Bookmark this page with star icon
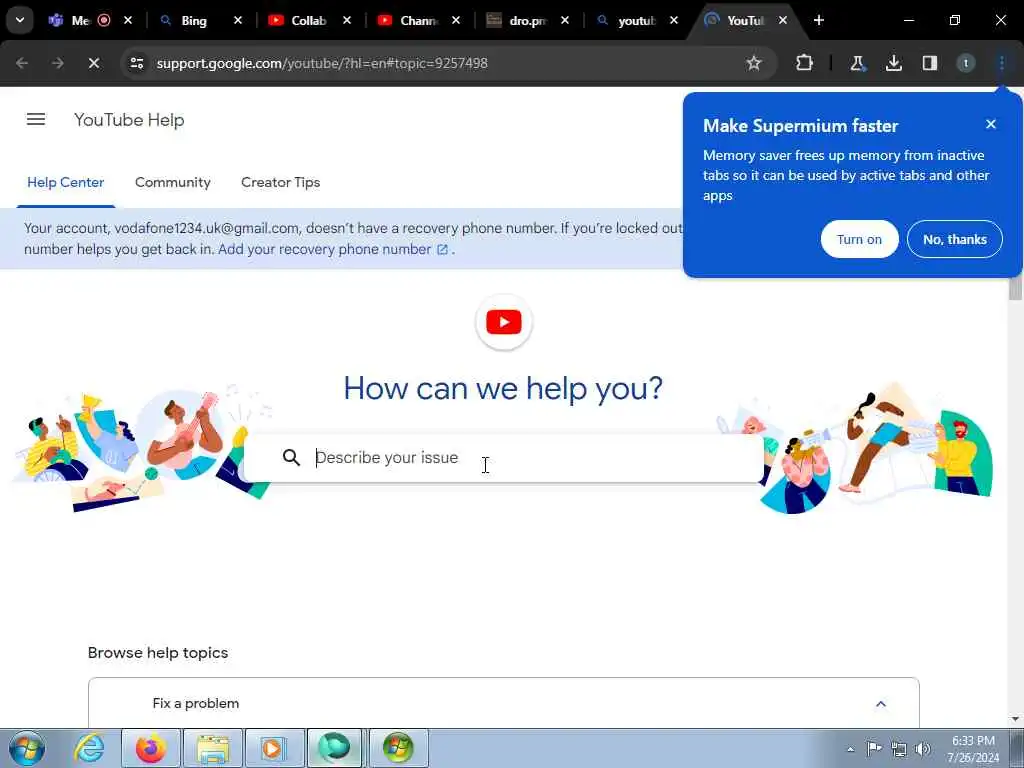Viewport: 1024px width, 768px height. tap(754, 63)
